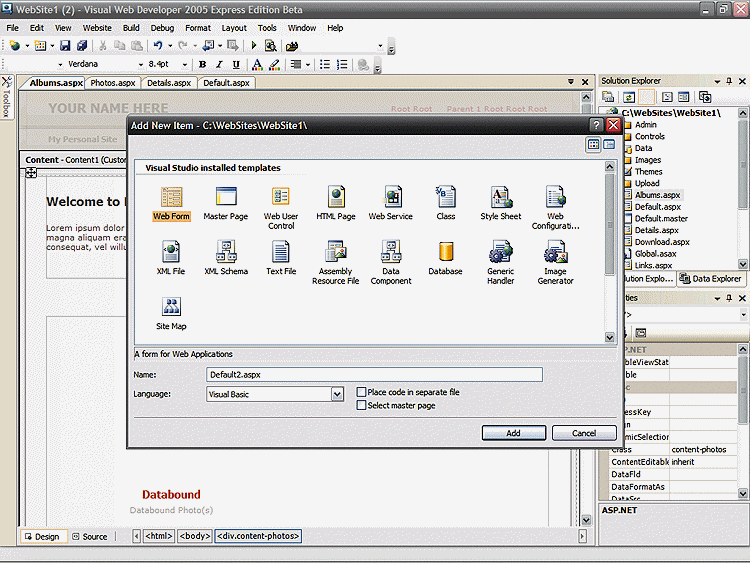Click the Cancel button
Screen dimensions: 750x563
pos(584,433)
